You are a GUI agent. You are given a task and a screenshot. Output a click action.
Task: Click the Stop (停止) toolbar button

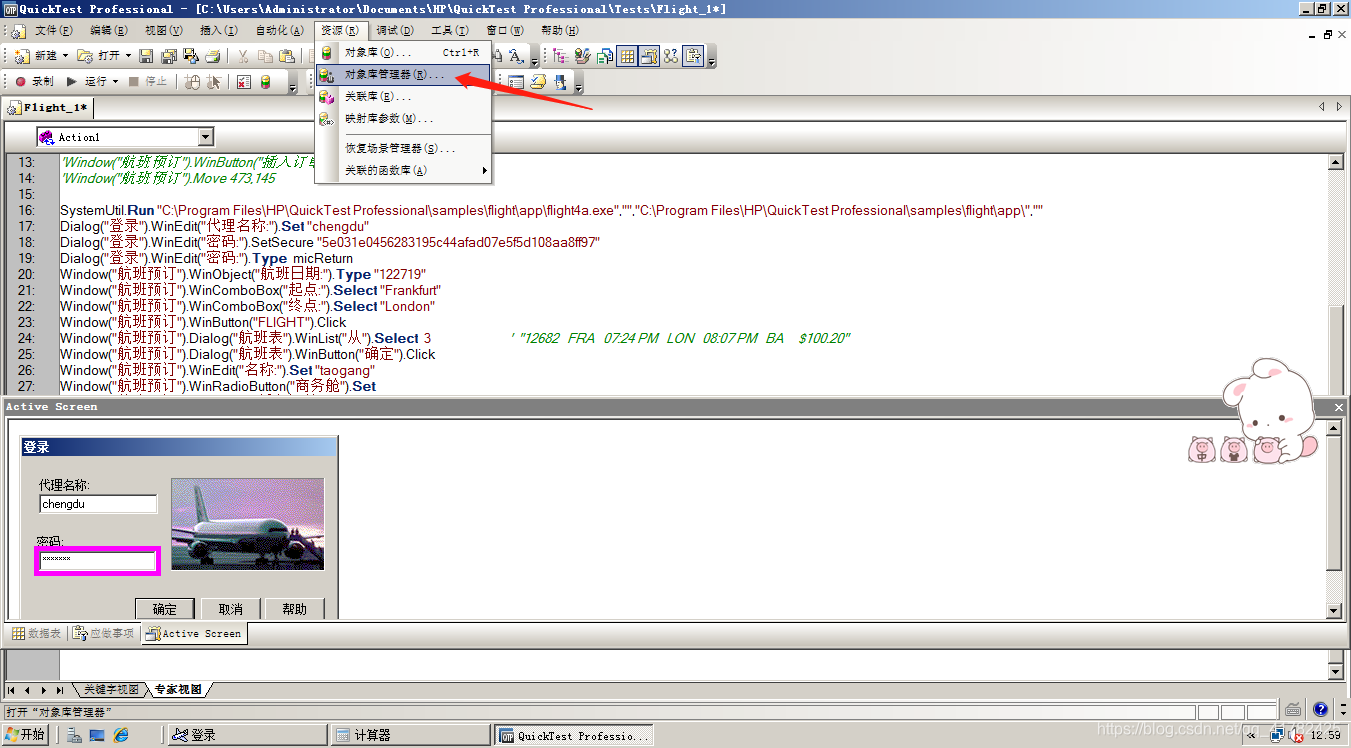(x=147, y=82)
